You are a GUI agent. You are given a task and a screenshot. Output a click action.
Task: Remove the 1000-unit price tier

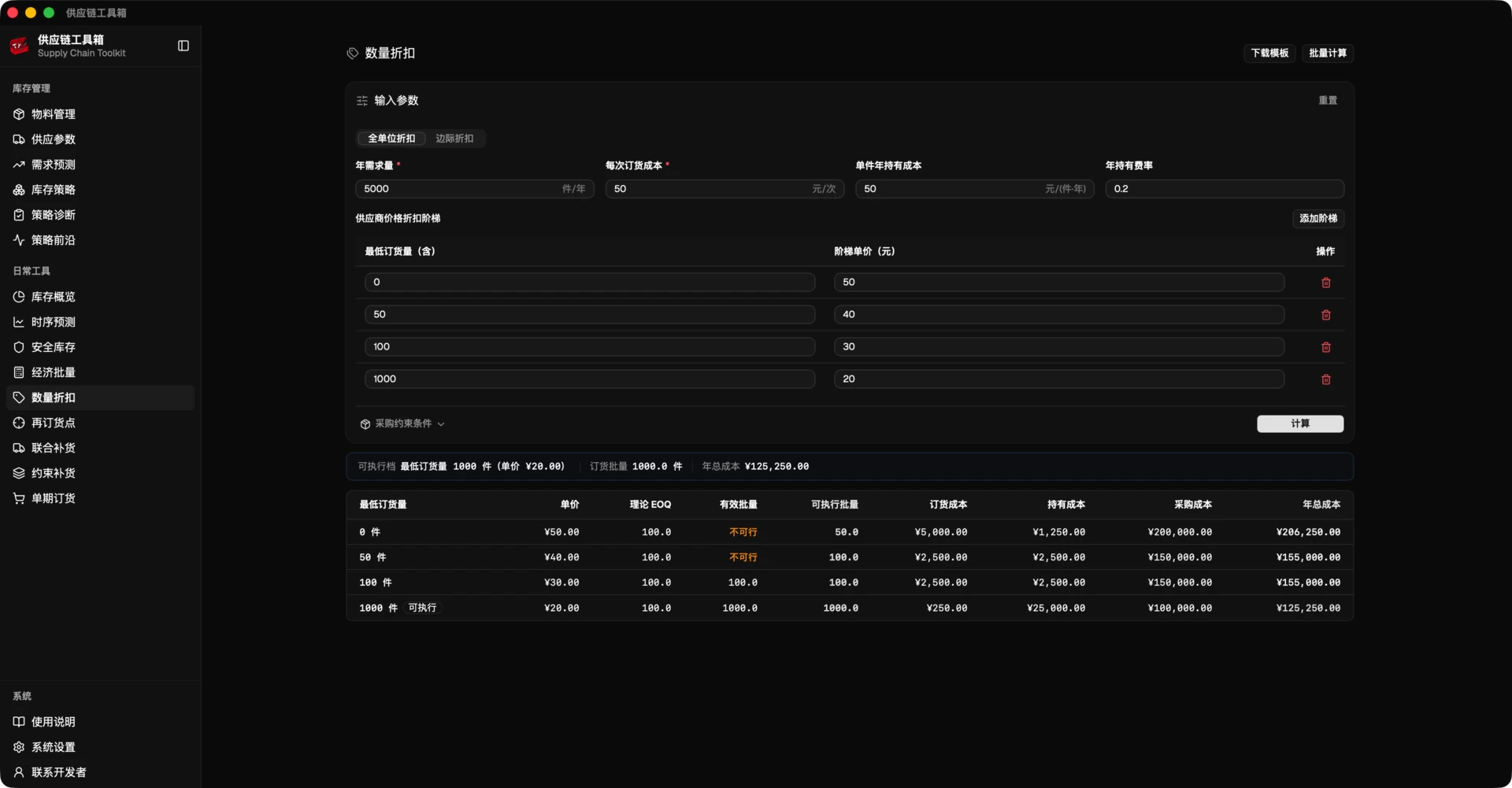pyautogui.click(x=1325, y=379)
